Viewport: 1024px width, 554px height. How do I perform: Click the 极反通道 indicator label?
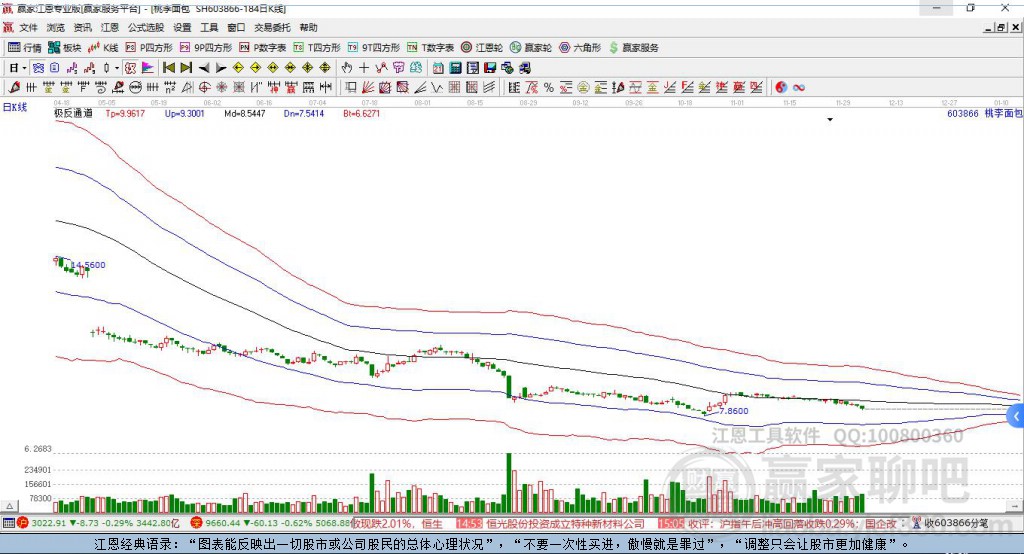73,113
